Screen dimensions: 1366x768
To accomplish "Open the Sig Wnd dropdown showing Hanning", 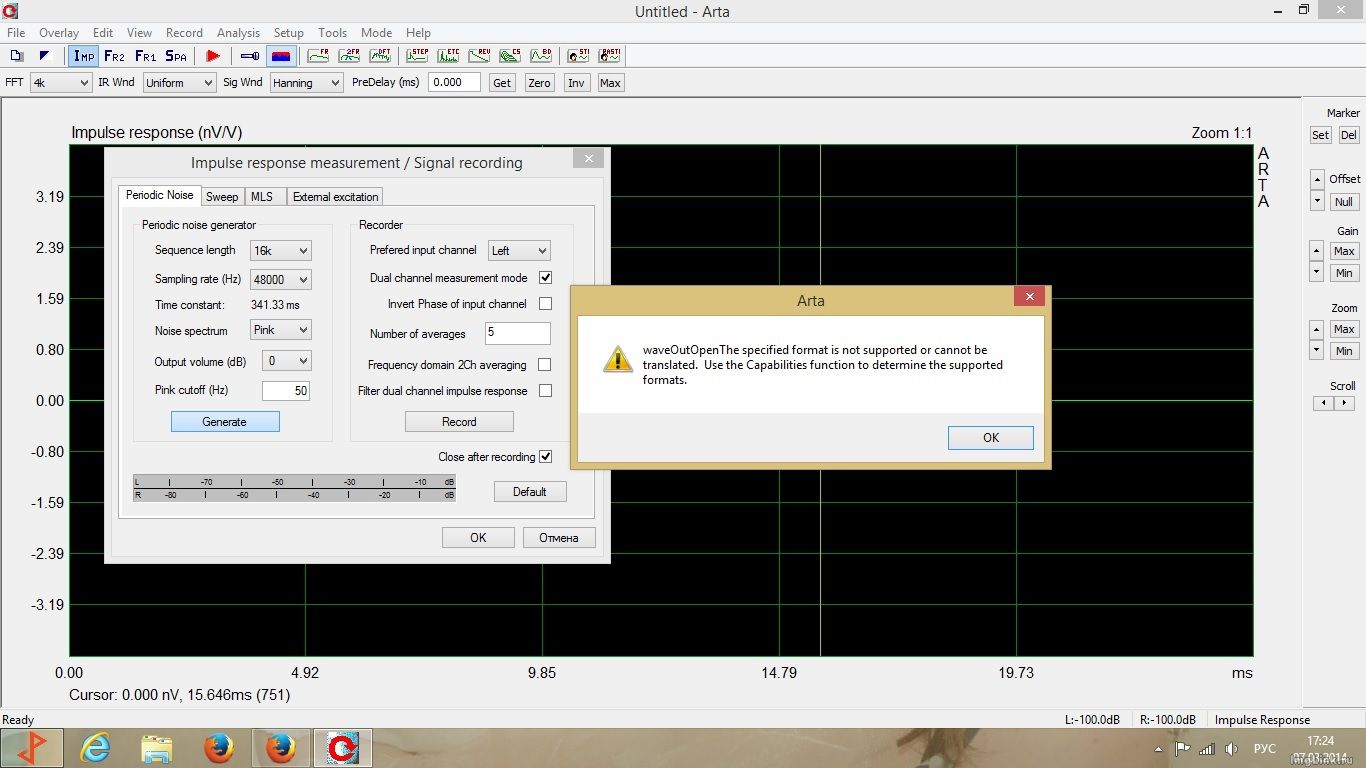I will [306, 83].
